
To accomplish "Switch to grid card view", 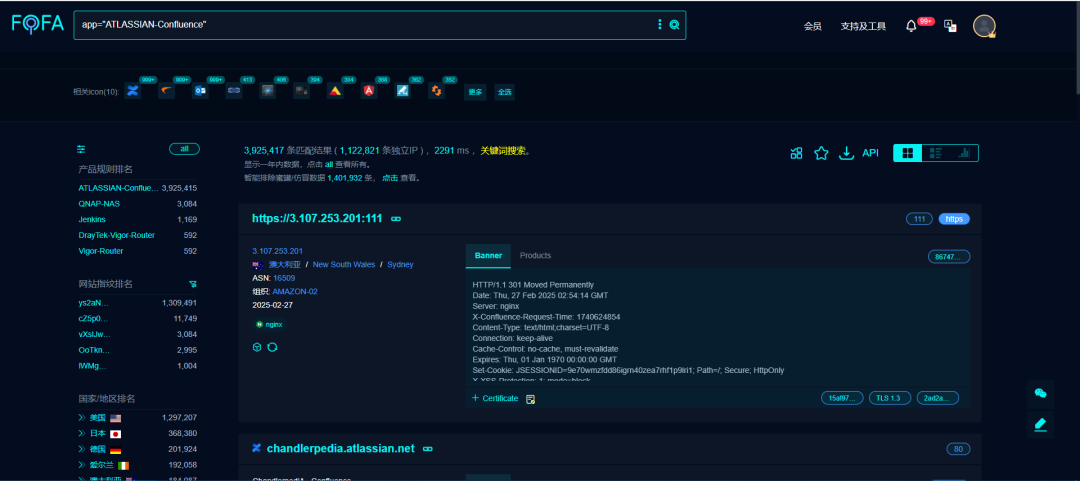I will 908,153.
